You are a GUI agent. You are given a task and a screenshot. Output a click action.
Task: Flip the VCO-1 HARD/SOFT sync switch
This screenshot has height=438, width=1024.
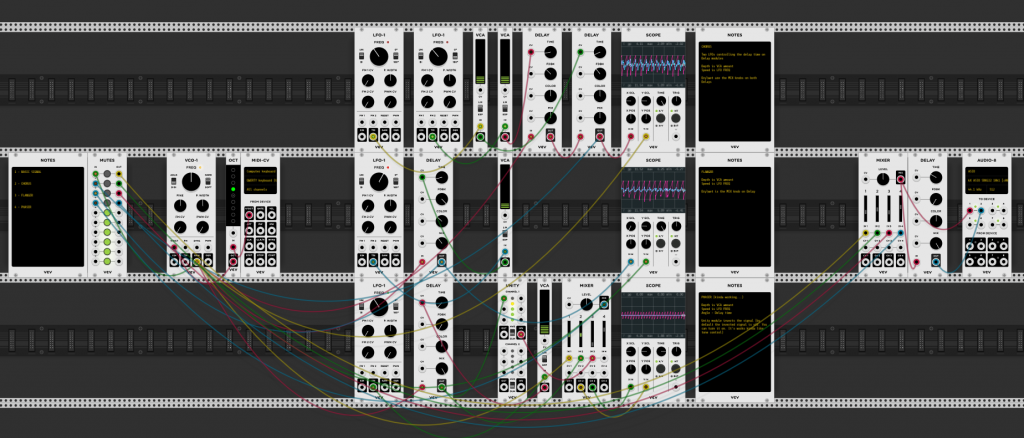point(208,181)
